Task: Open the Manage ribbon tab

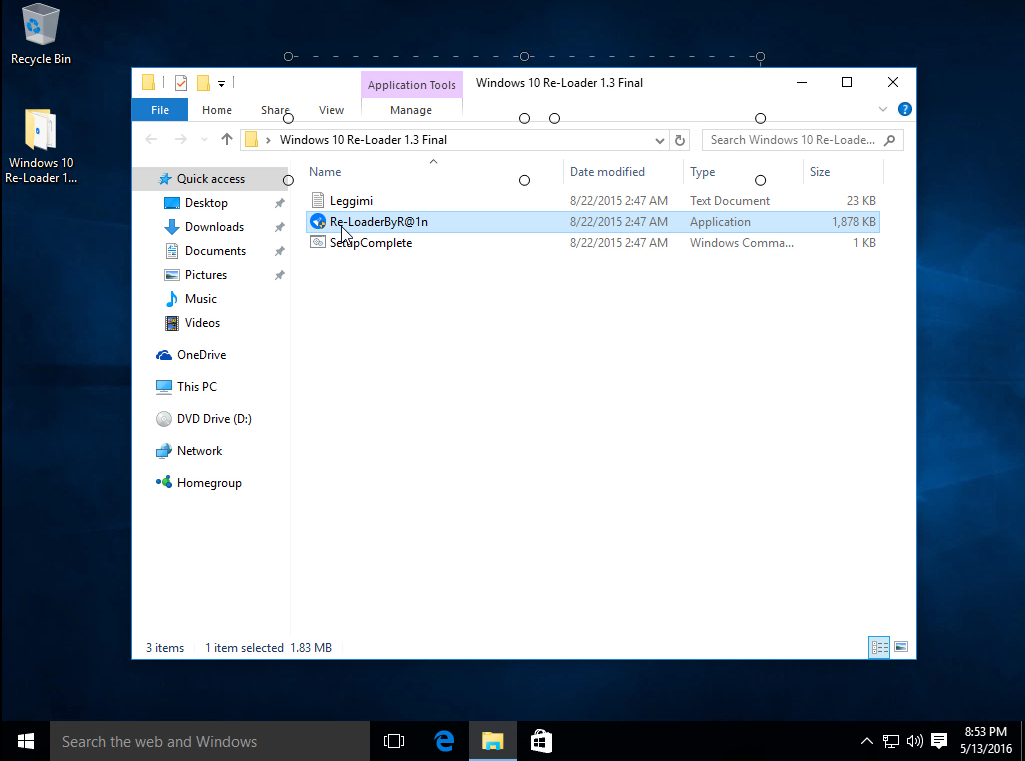Action: 411,110
